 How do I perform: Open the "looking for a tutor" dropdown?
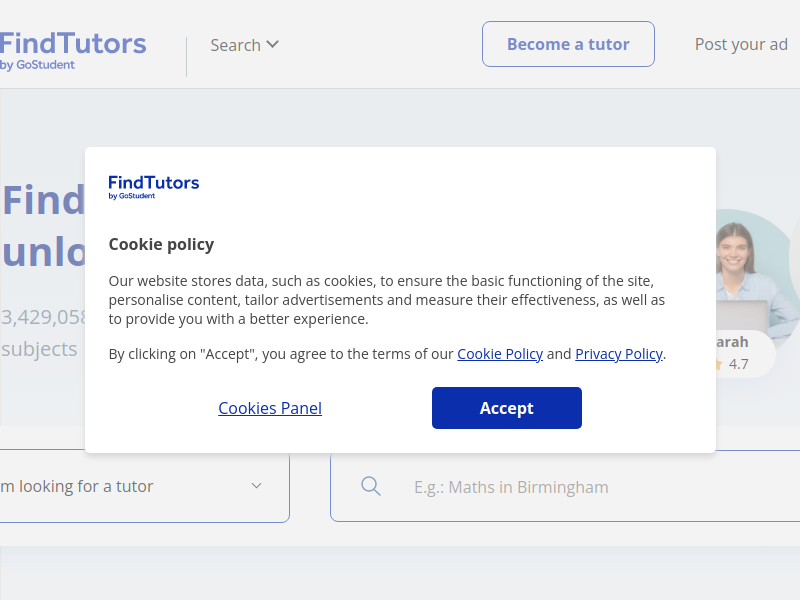pos(145,486)
